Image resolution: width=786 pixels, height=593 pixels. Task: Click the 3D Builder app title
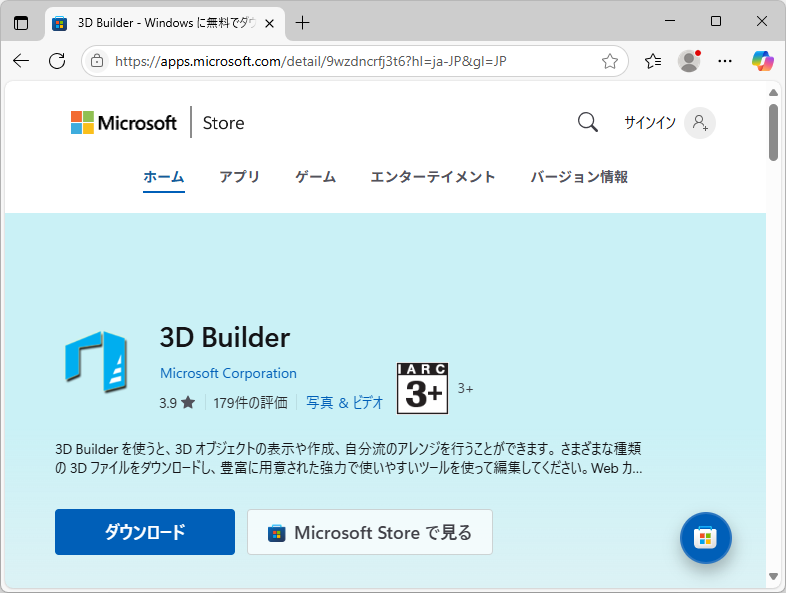[225, 337]
